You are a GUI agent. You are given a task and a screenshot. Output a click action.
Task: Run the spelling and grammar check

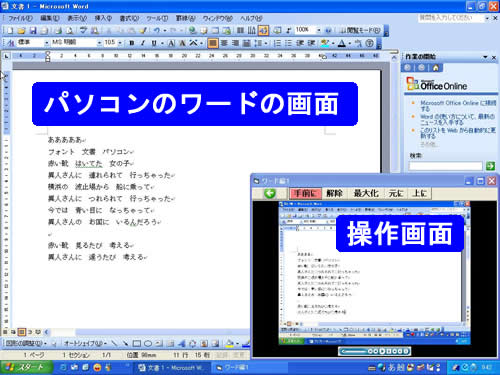click(83, 31)
